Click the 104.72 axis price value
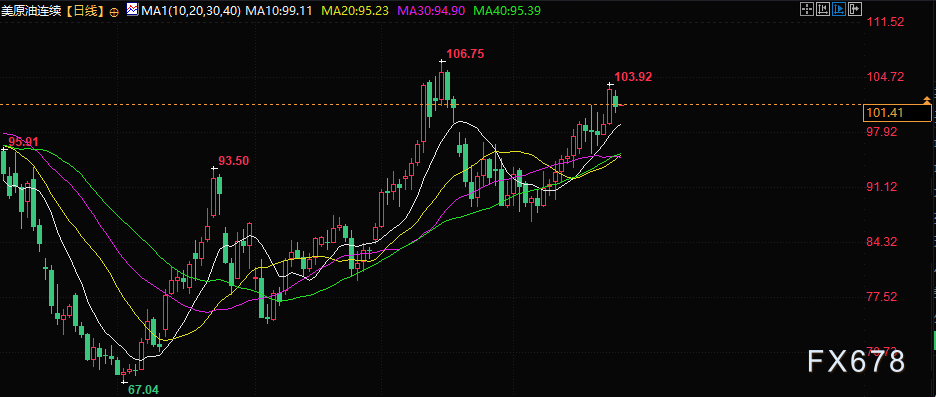 point(885,77)
